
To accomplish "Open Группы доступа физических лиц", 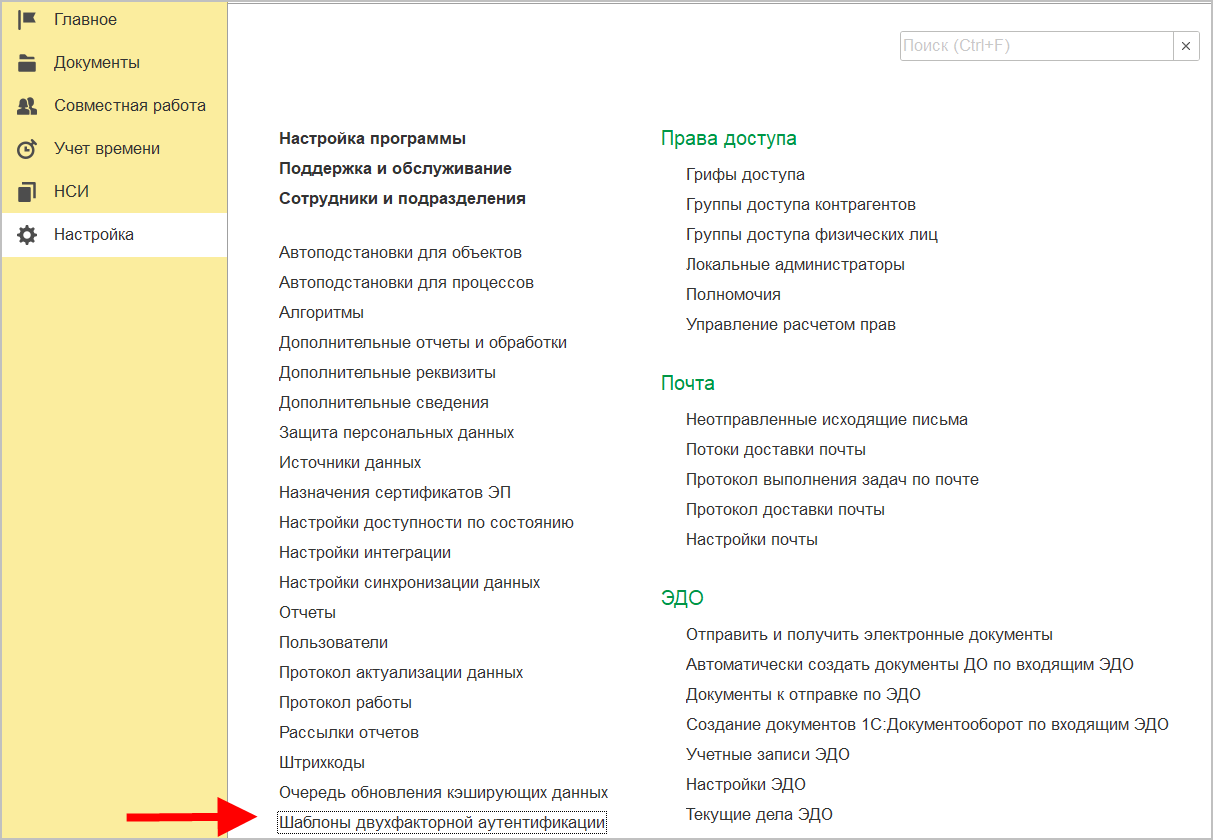I will [812, 234].
